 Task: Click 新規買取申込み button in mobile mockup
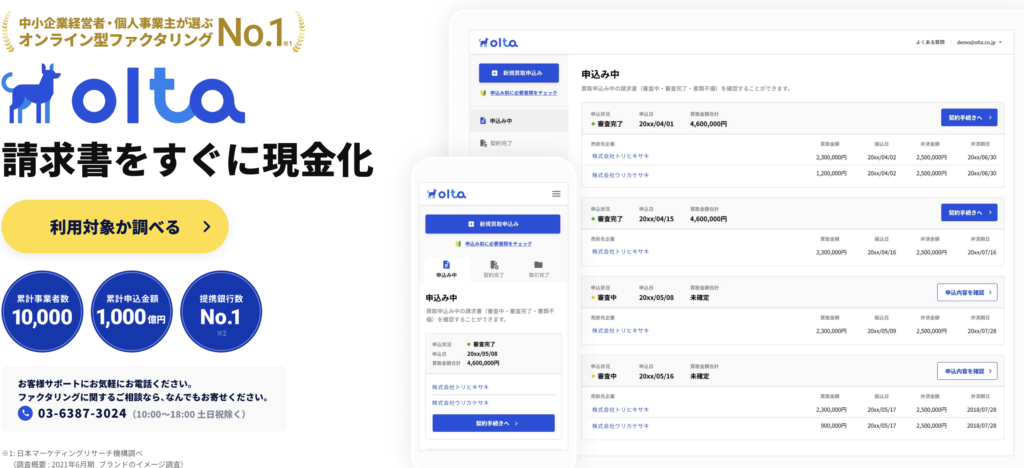(x=492, y=224)
